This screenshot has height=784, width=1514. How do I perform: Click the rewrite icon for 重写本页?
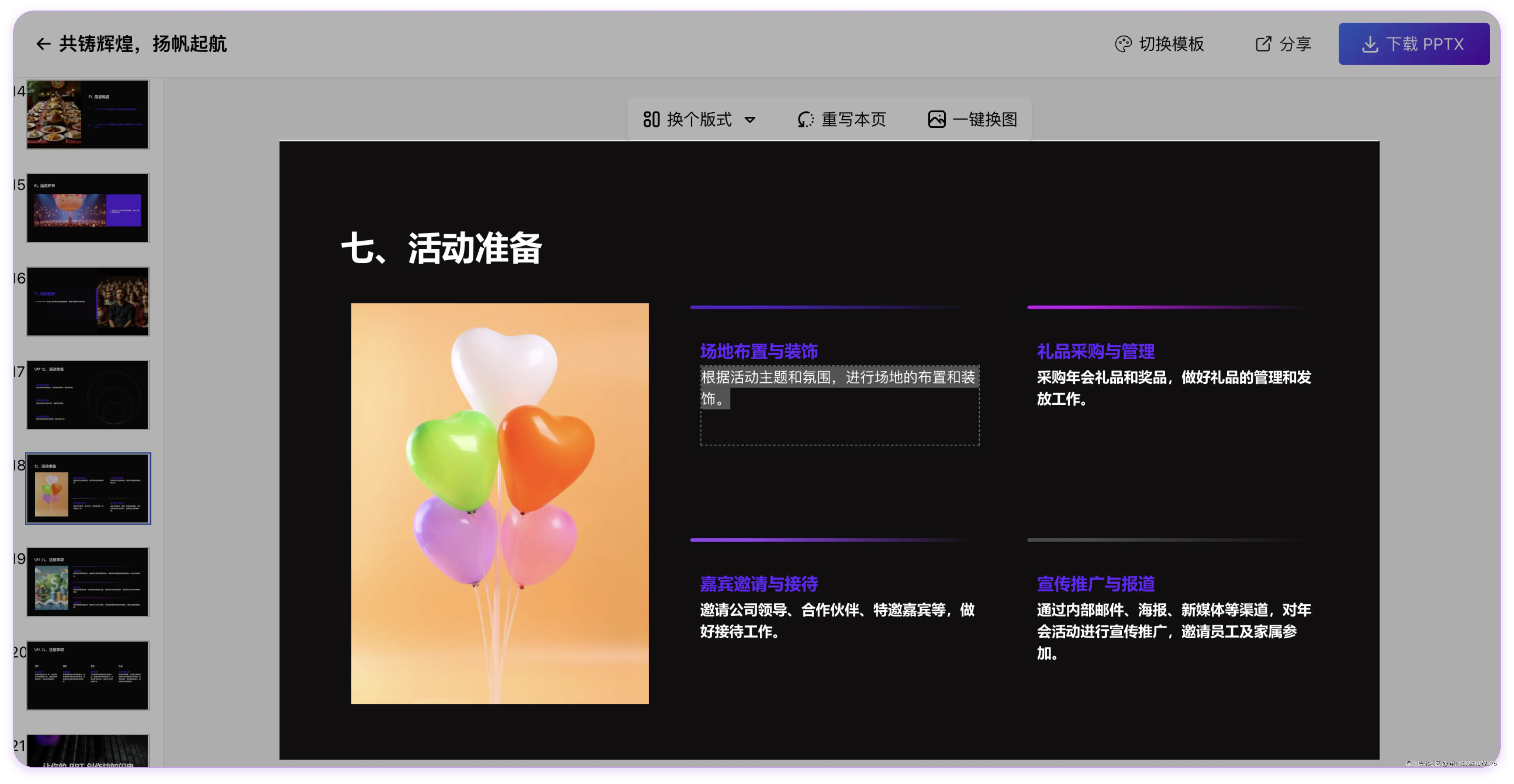pos(805,119)
